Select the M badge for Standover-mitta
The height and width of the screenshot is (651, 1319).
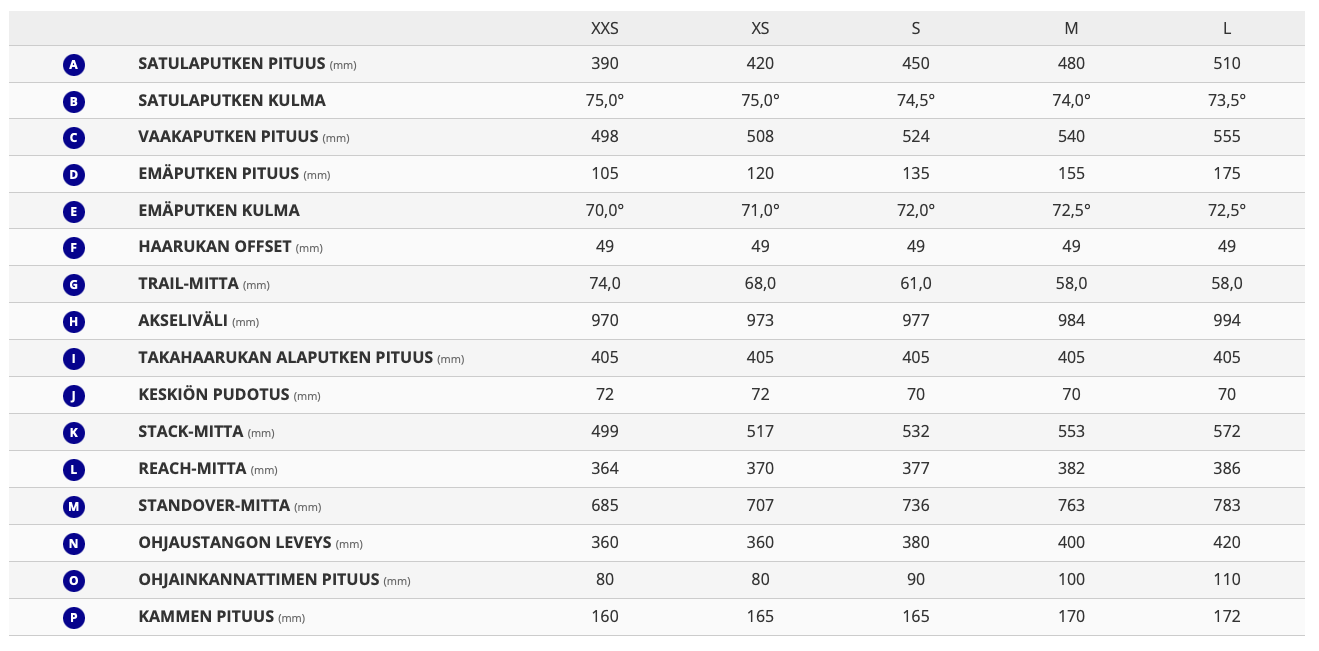(x=73, y=507)
